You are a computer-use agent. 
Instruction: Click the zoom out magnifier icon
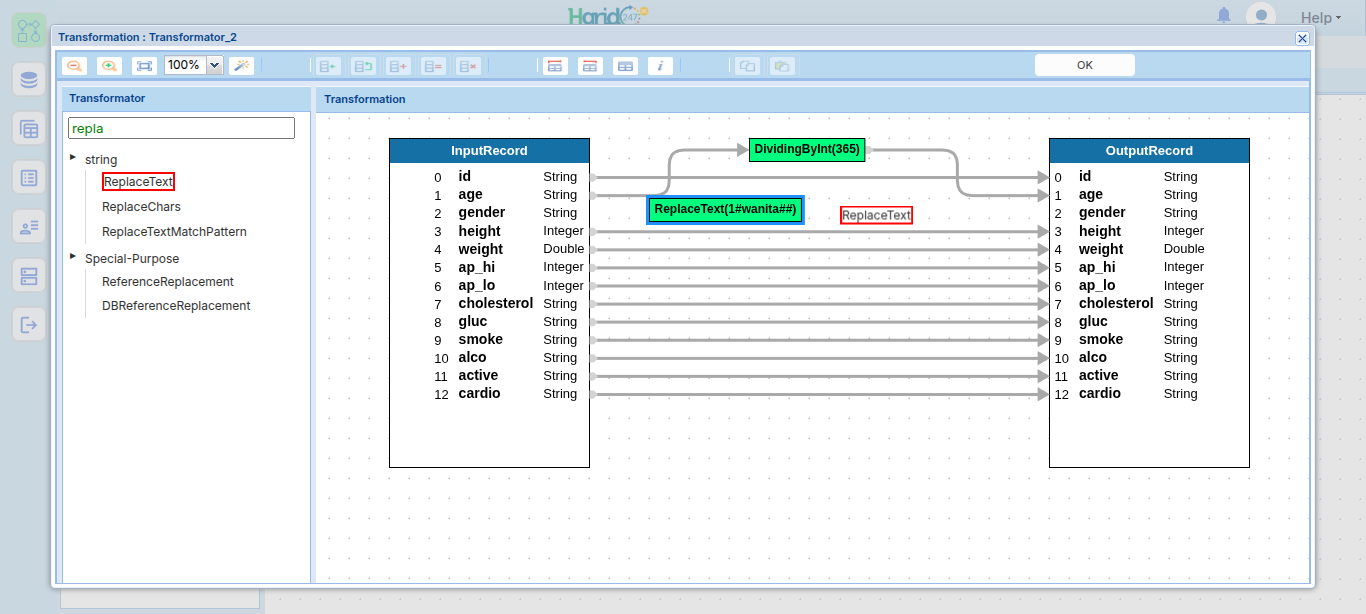(x=74, y=65)
